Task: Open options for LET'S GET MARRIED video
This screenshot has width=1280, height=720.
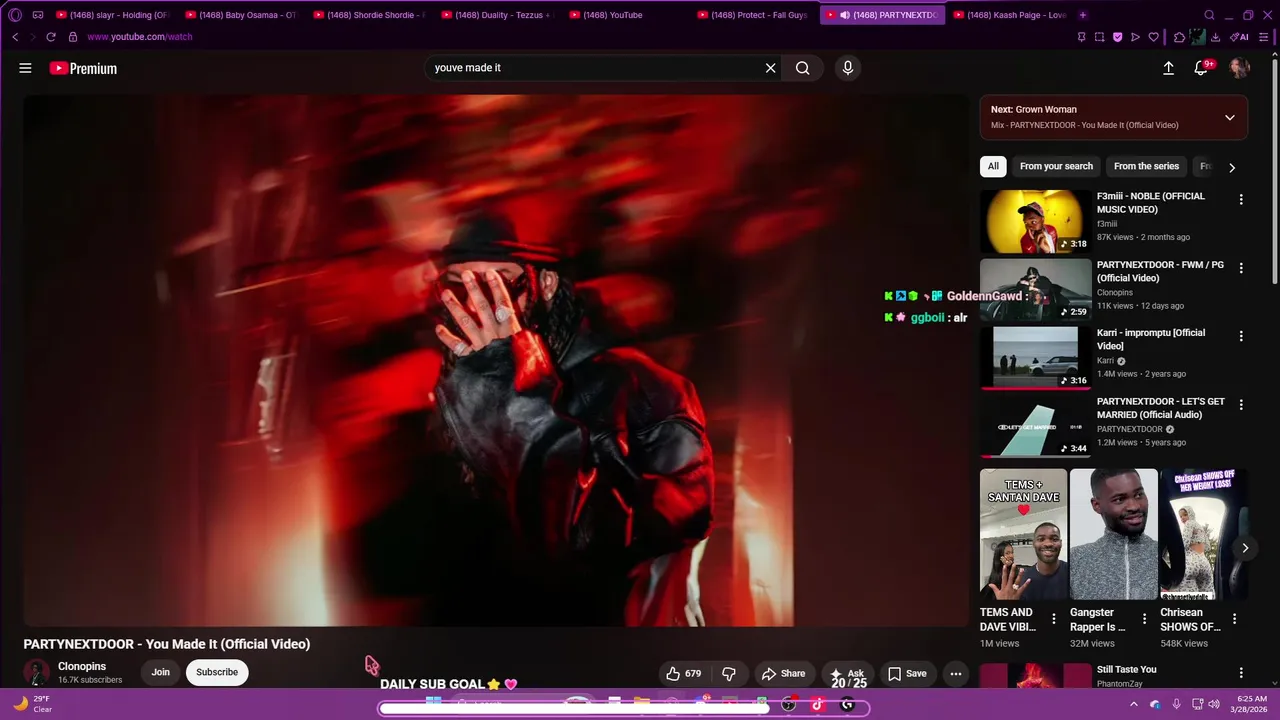Action: (x=1241, y=405)
